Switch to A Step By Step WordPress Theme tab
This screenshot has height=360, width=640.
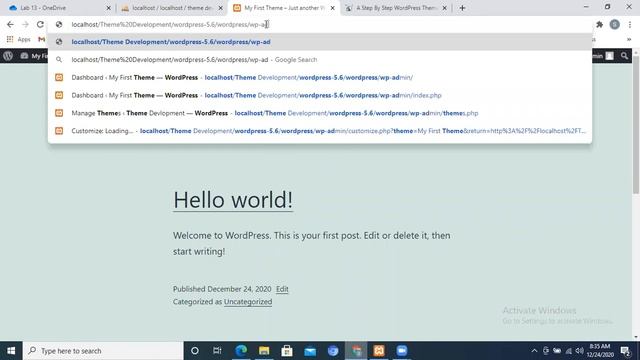(x=395, y=8)
